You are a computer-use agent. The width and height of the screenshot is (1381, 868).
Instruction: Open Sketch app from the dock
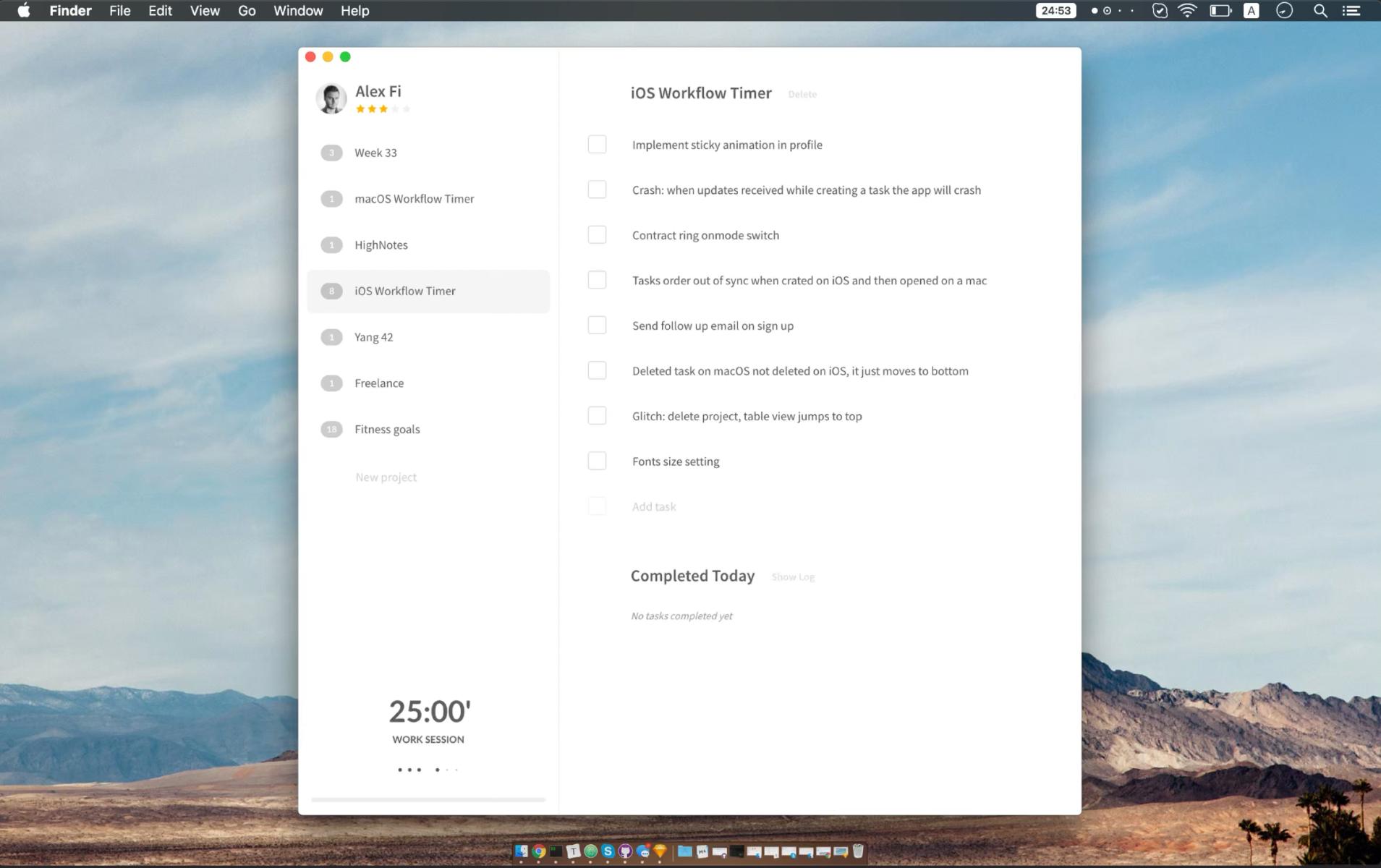[660, 851]
